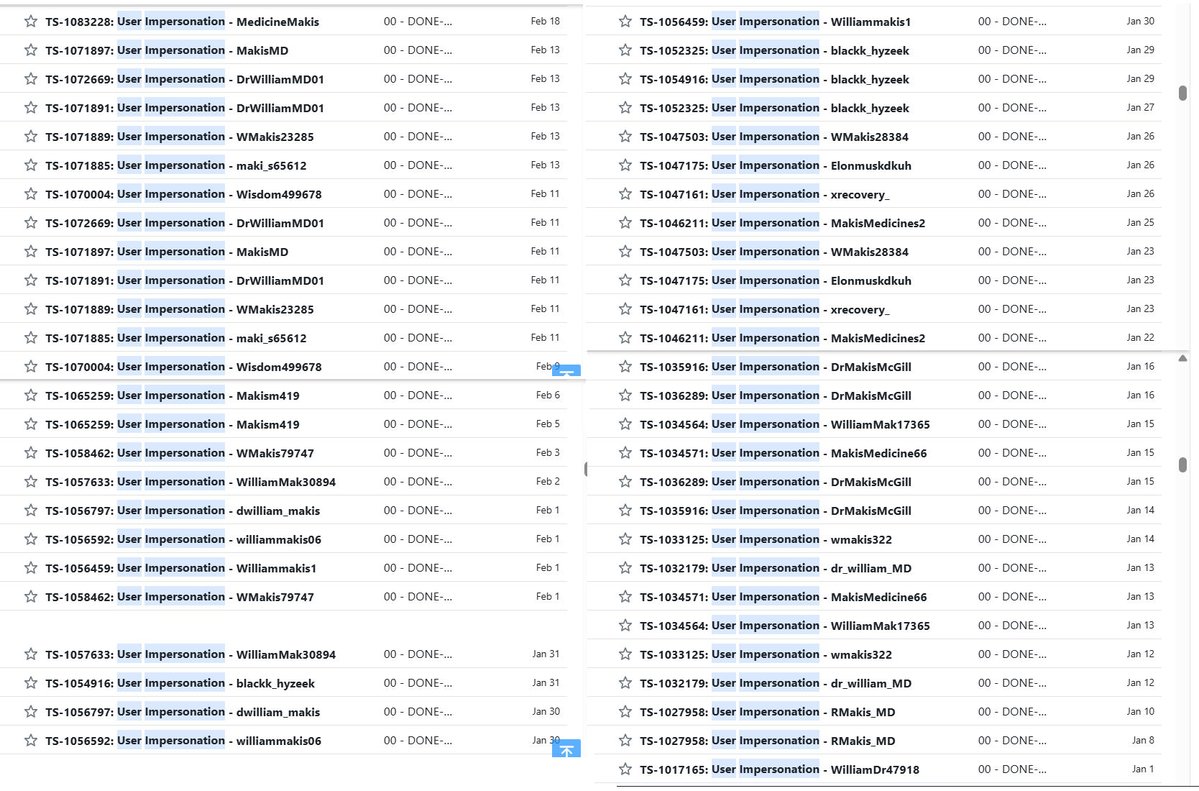This screenshot has height=791, width=1199.
Task: Open the TS-1071891 DrWilliamMD01 email from Feb 13
Action: (x=284, y=108)
